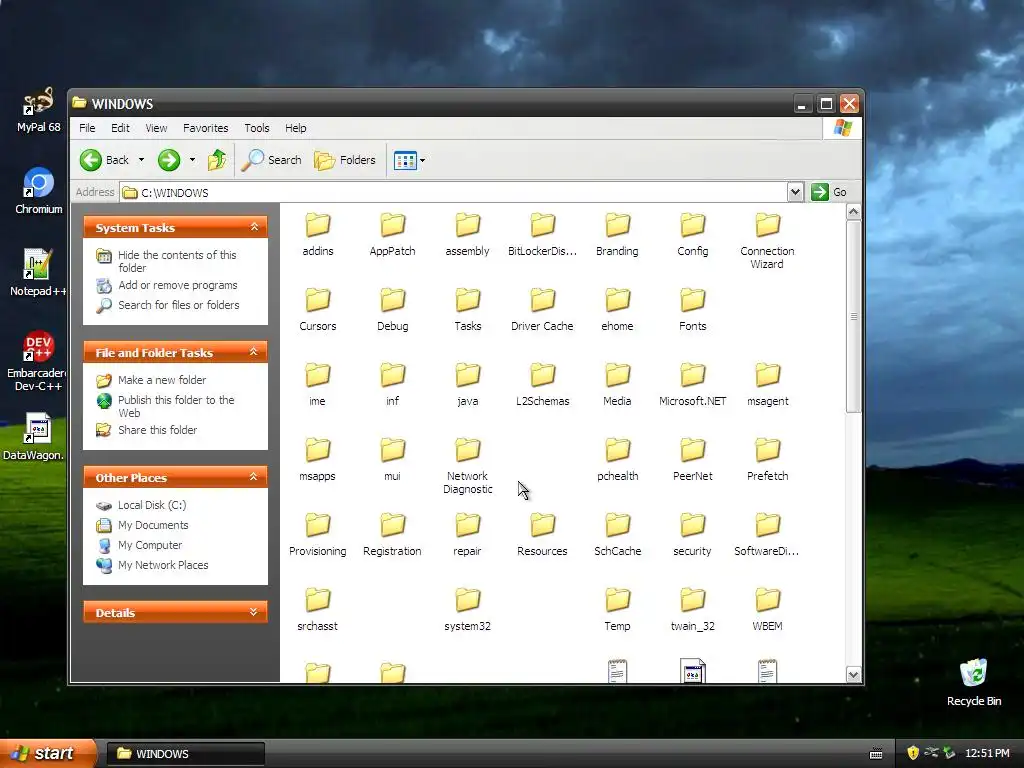
Task: Click the MyPal 68 desktop shortcut
Action: [38, 110]
